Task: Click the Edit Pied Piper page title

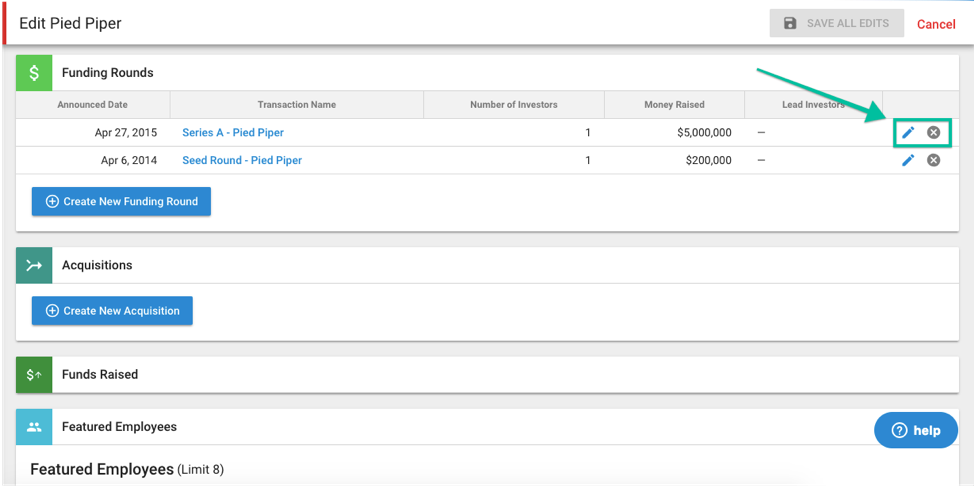Action: click(70, 24)
